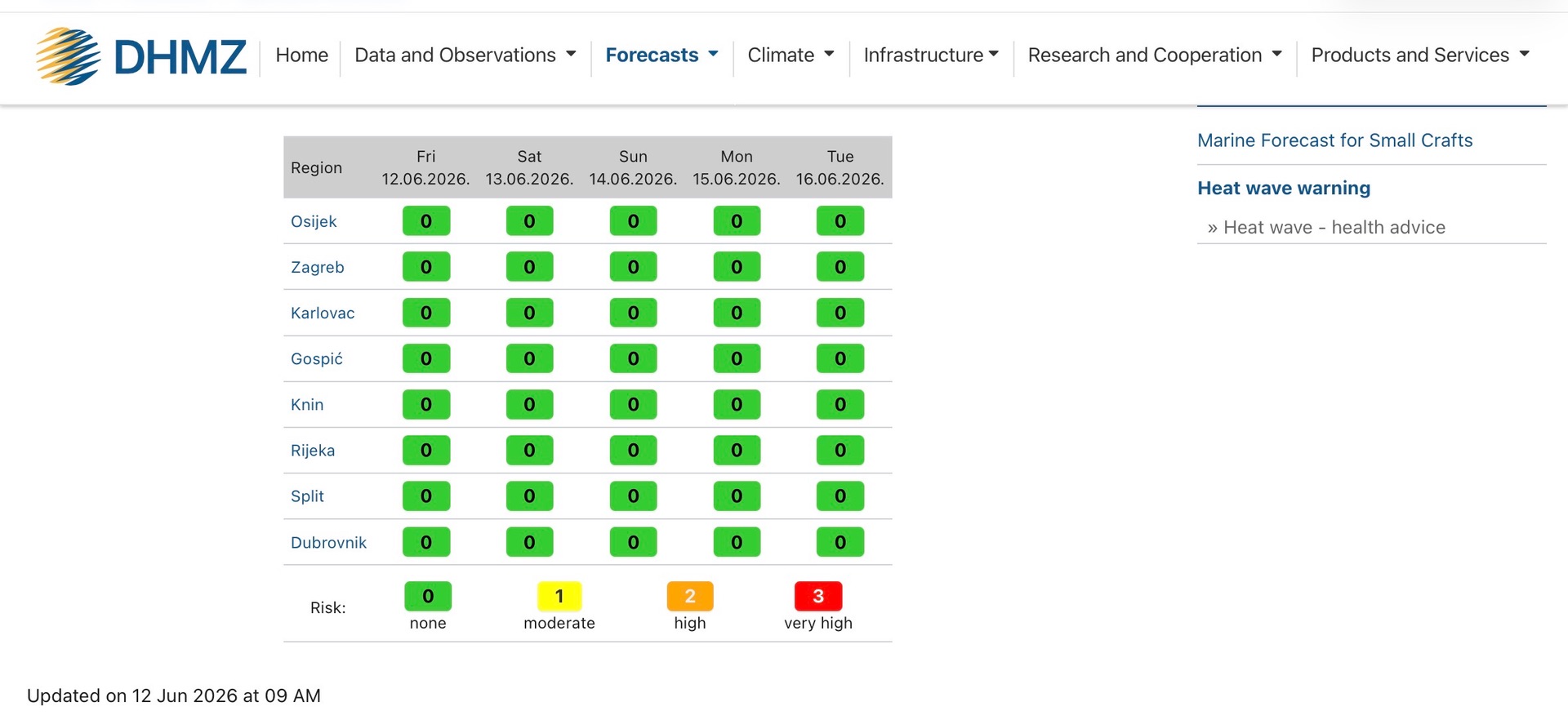The height and width of the screenshot is (720, 1568).
Task: Expand the Climate menu
Action: pyautogui.click(x=791, y=55)
